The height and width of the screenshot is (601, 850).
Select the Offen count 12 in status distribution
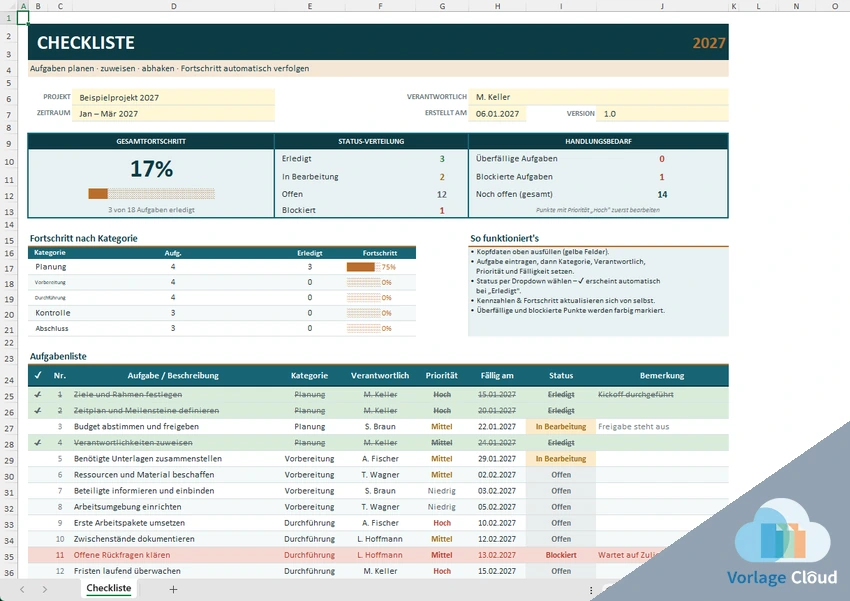442,195
